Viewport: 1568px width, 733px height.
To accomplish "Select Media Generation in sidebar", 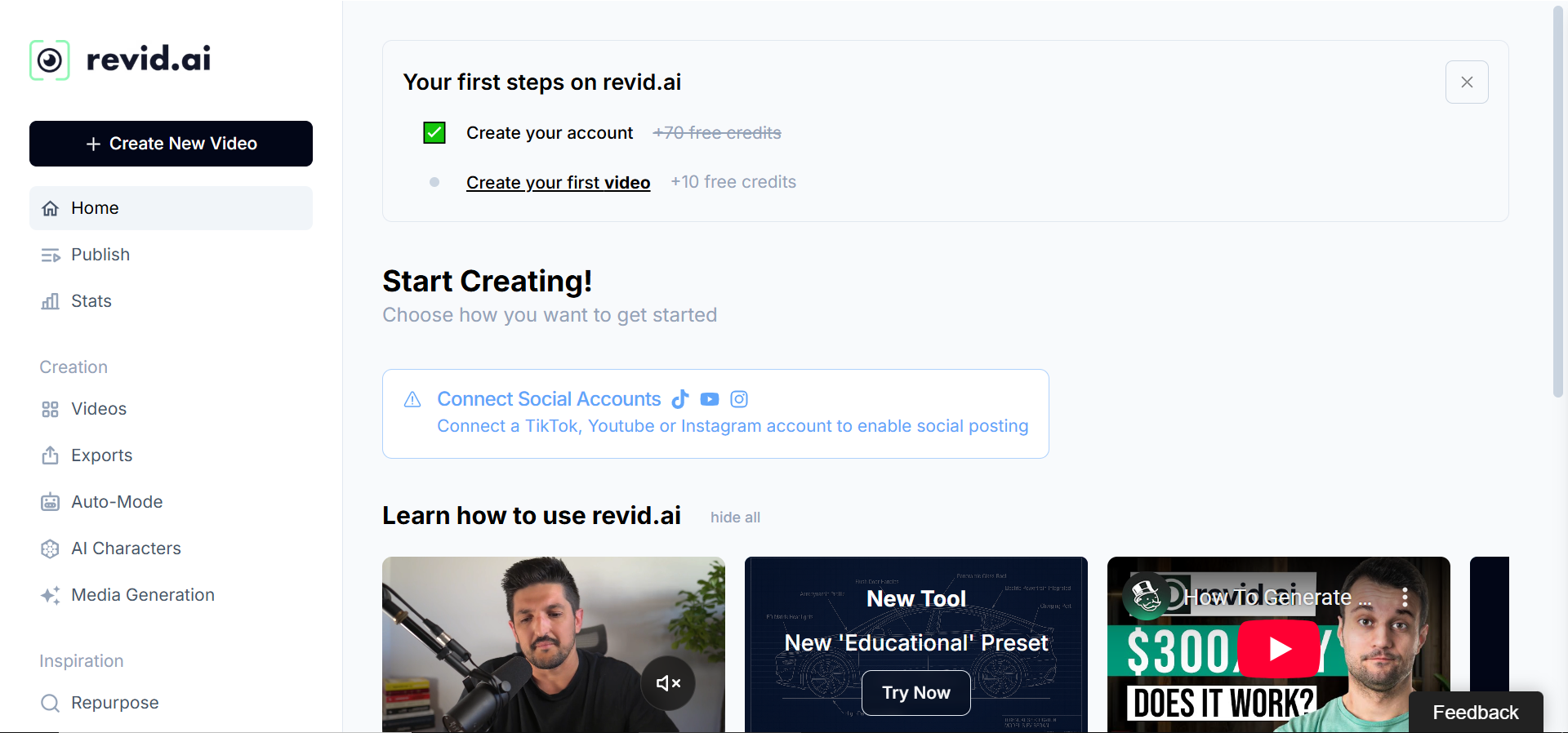I will point(171,595).
